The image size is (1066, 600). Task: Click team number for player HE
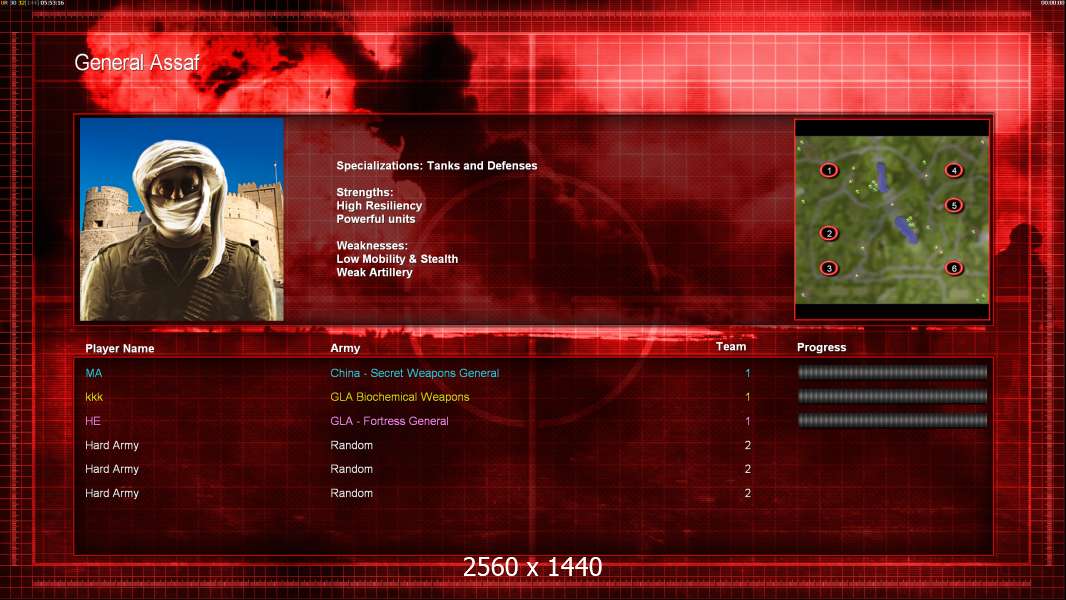747,421
